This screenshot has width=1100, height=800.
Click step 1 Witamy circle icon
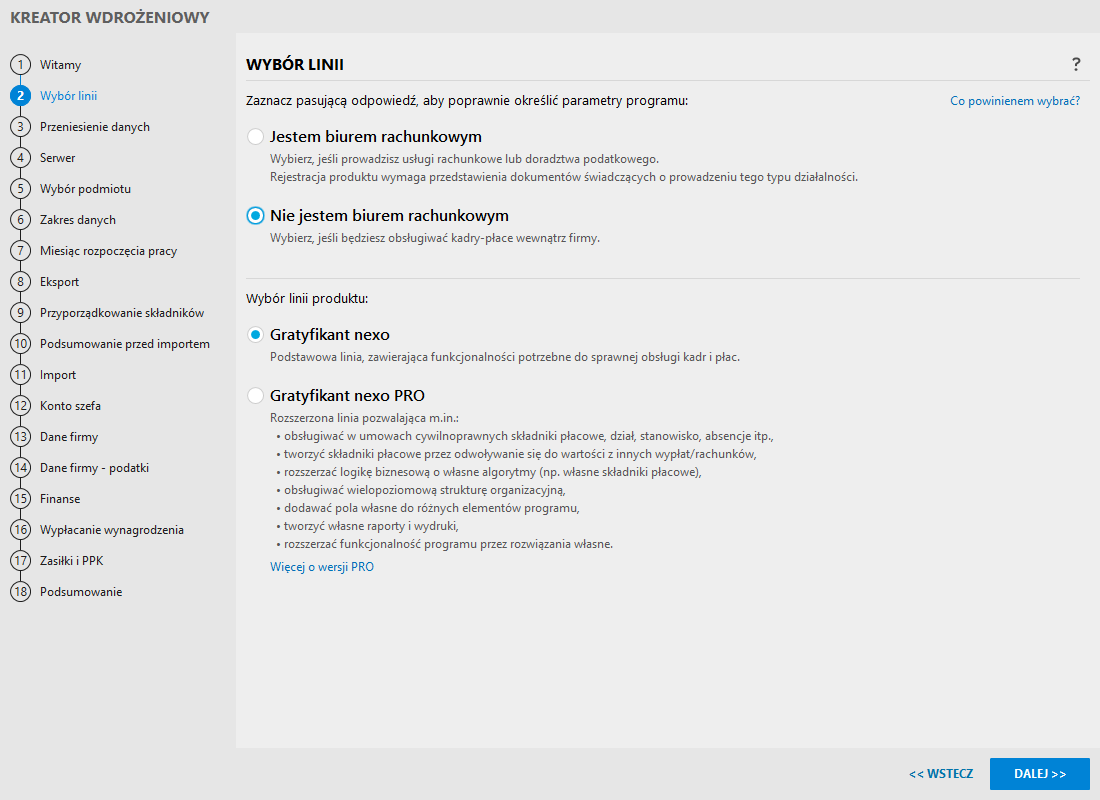[x=20, y=65]
